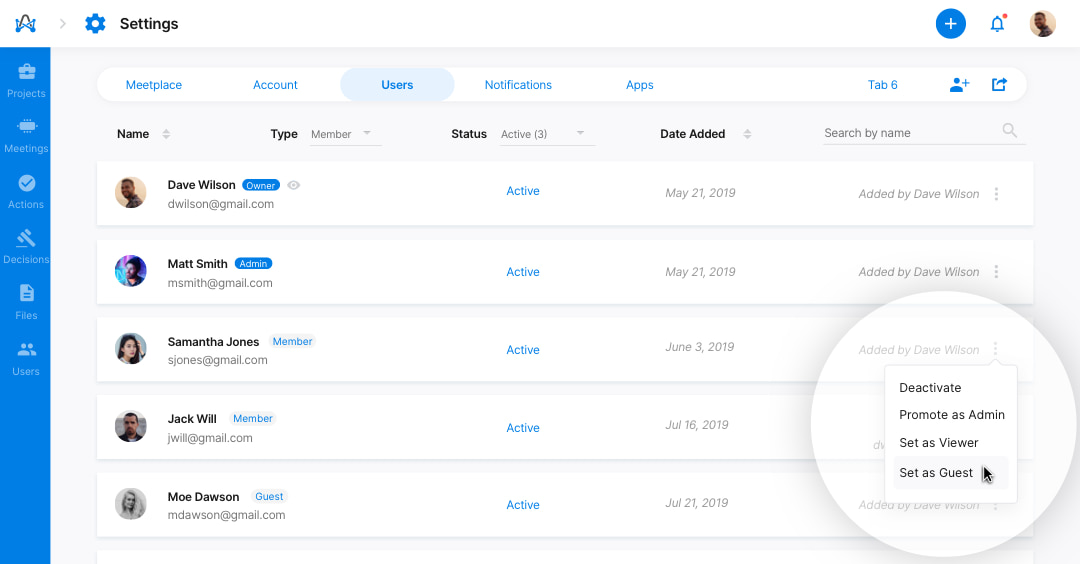The image size is (1080, 564).
Task: Click Active status for Jack Will
Action: (523, 428)
